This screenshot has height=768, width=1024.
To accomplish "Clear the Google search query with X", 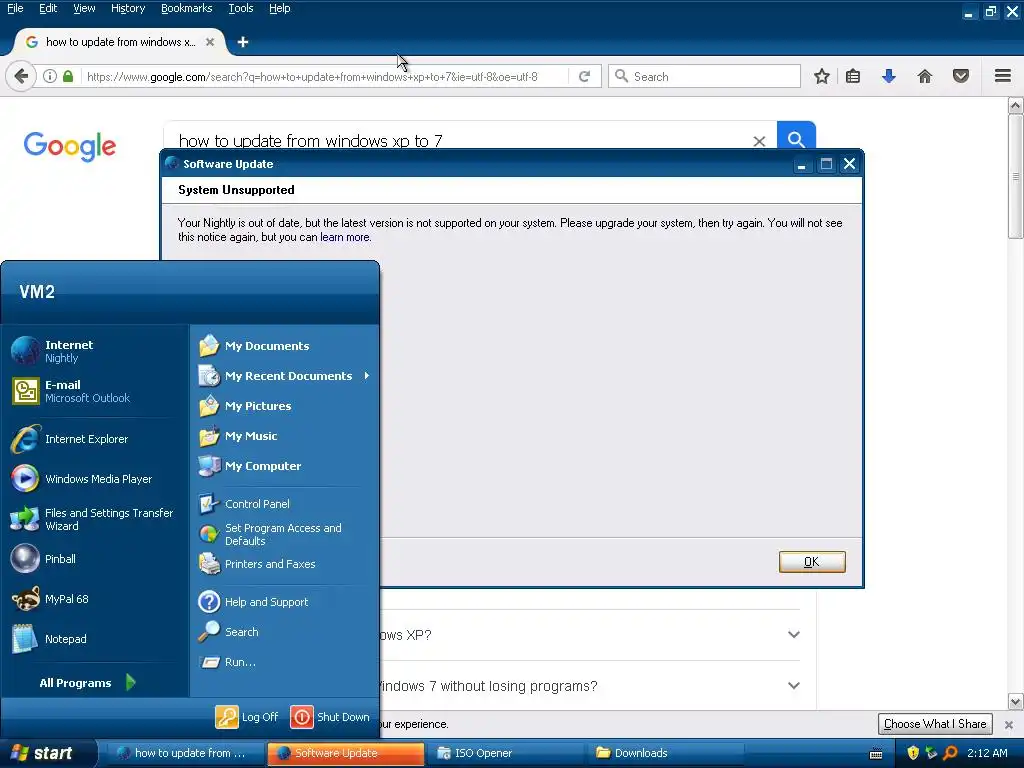I will pos(759,141).
